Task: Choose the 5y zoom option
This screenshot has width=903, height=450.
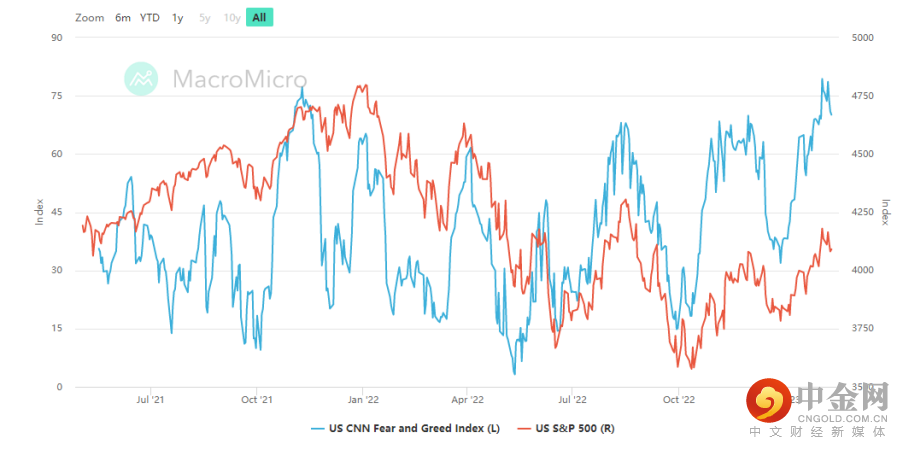Action: click(204, 18)
